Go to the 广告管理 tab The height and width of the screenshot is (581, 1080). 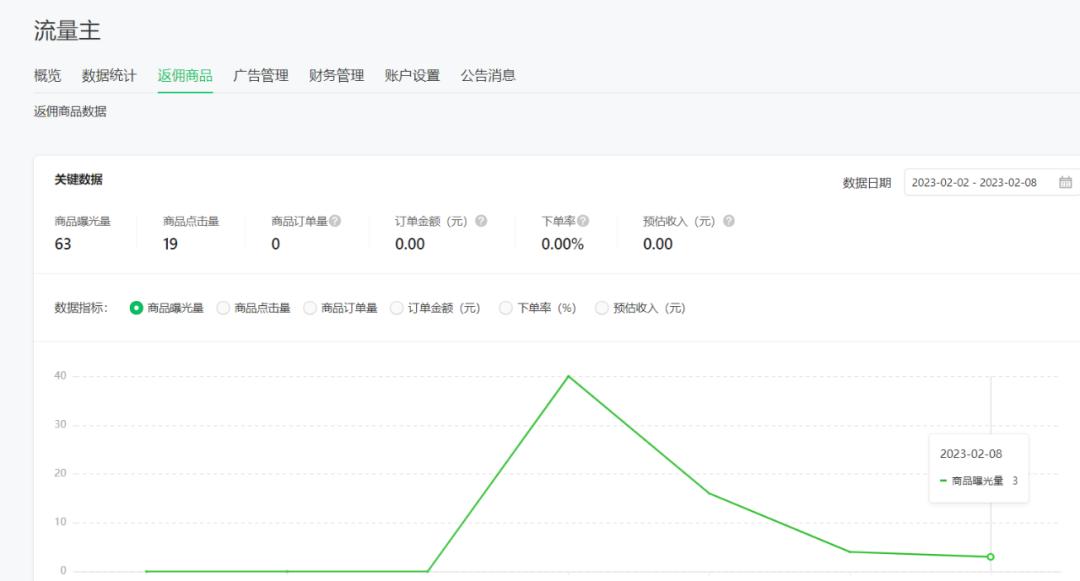pyautogui.click(x=263, y=75)
